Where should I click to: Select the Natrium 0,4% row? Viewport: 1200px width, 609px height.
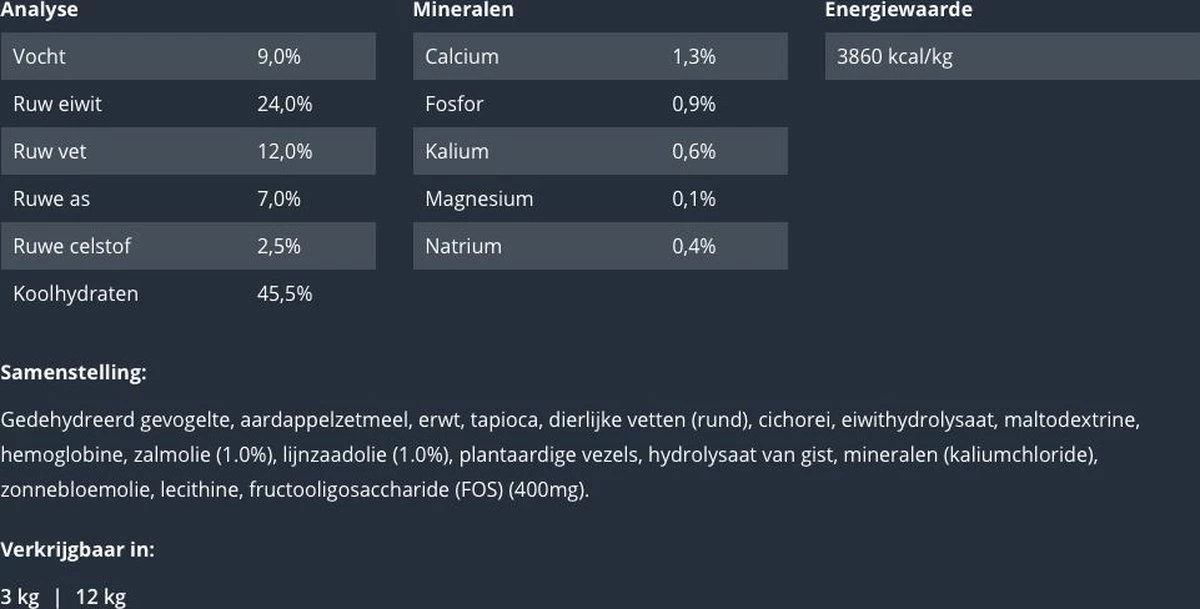(600, 246)
